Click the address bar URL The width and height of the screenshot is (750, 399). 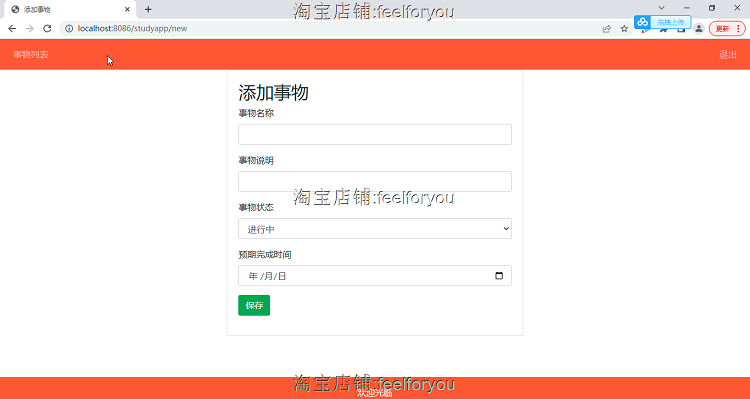[x=132, y=29]
